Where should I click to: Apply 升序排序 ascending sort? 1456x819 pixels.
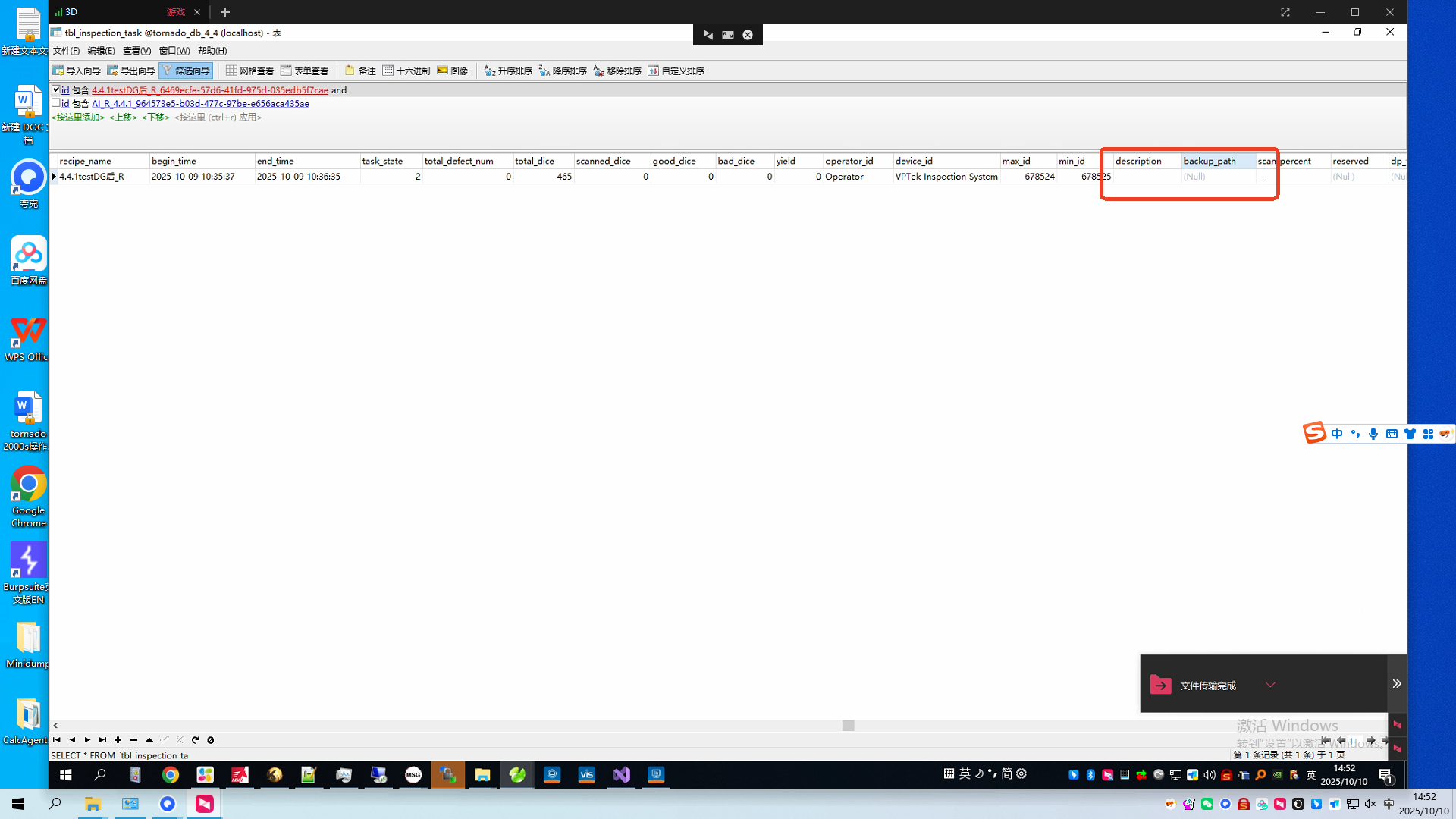[x=508, y=71]
